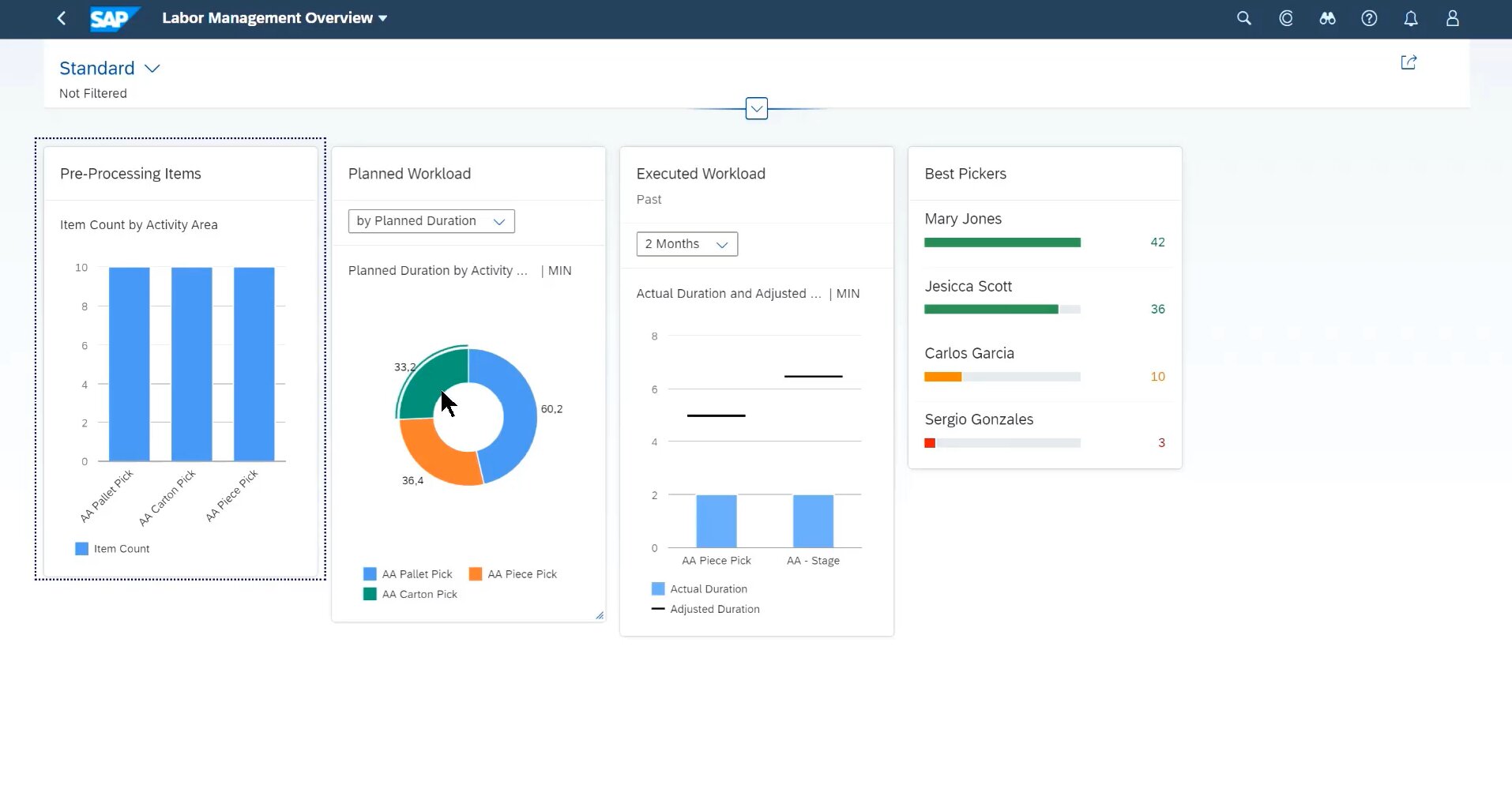Screen dimensions: 1512x808
Task: Click Mary Jones green progress bar
Action: [1002, 242]
